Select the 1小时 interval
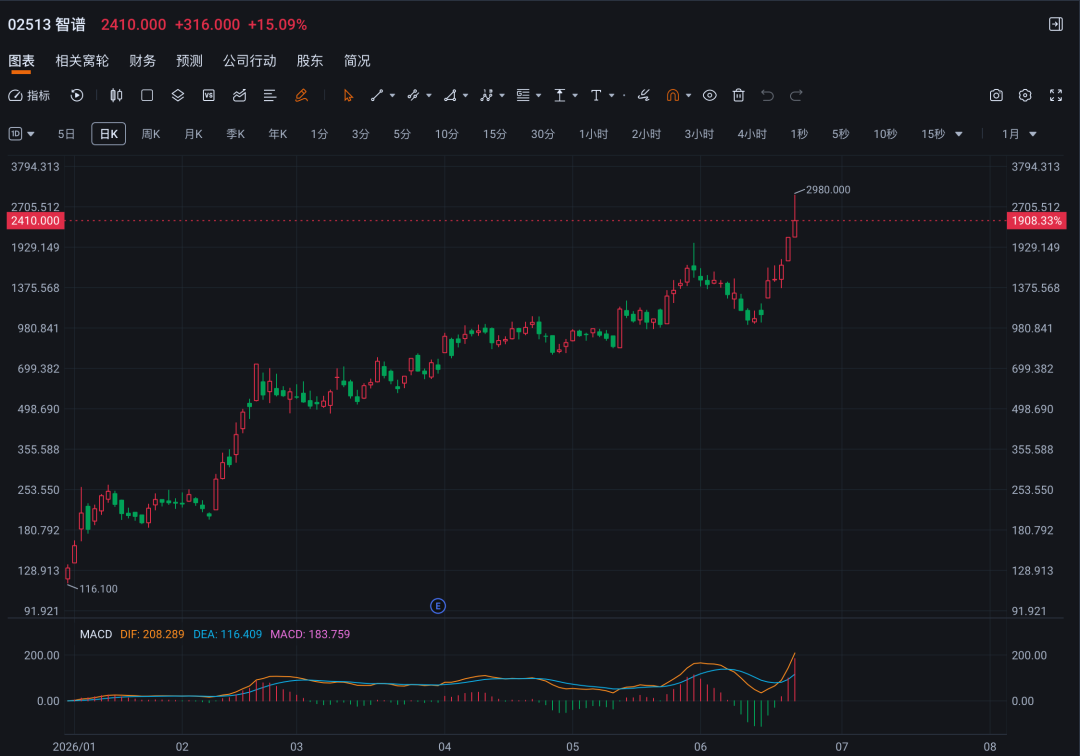 point(593,134)
